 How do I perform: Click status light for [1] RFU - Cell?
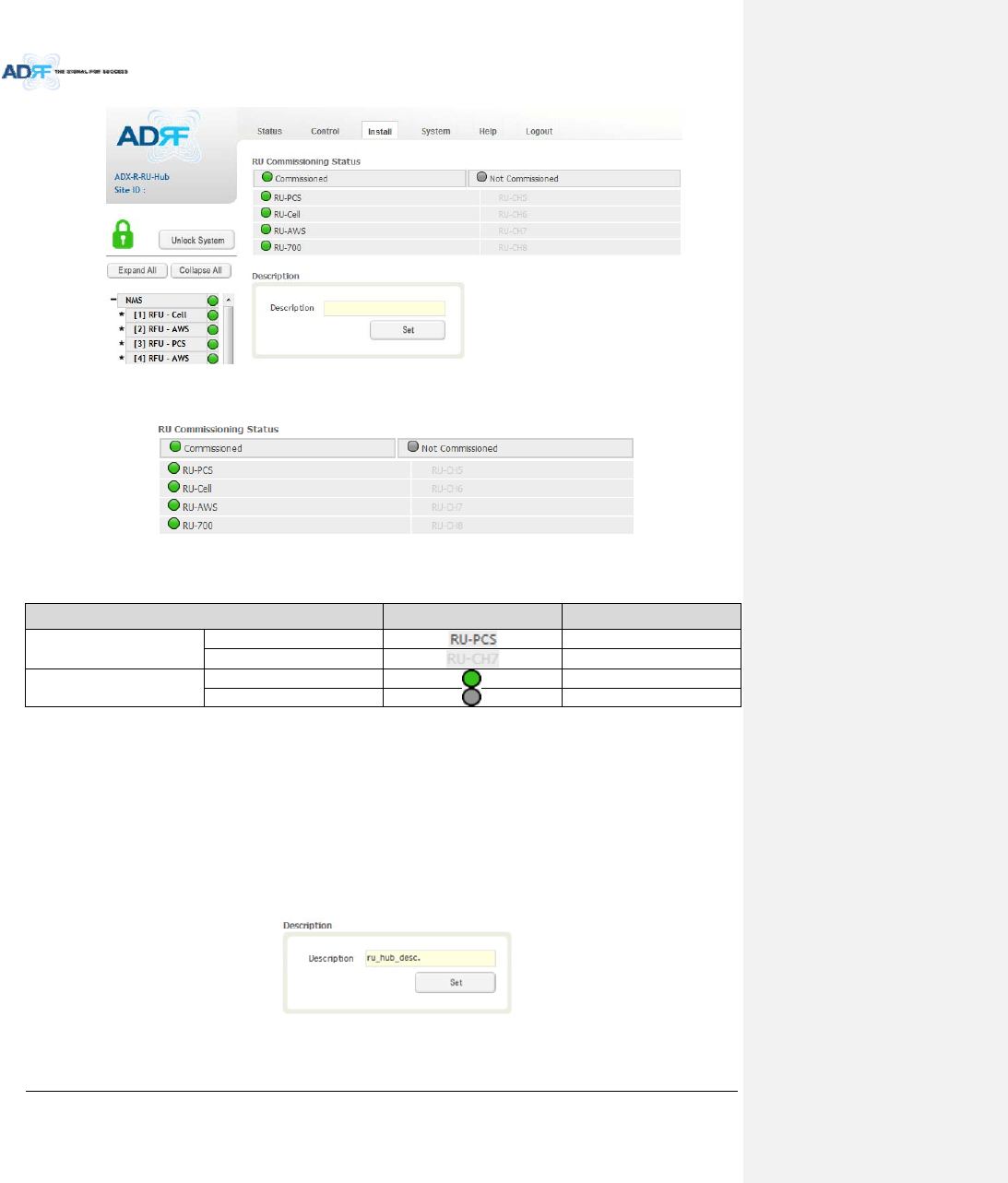click(213, 315)
